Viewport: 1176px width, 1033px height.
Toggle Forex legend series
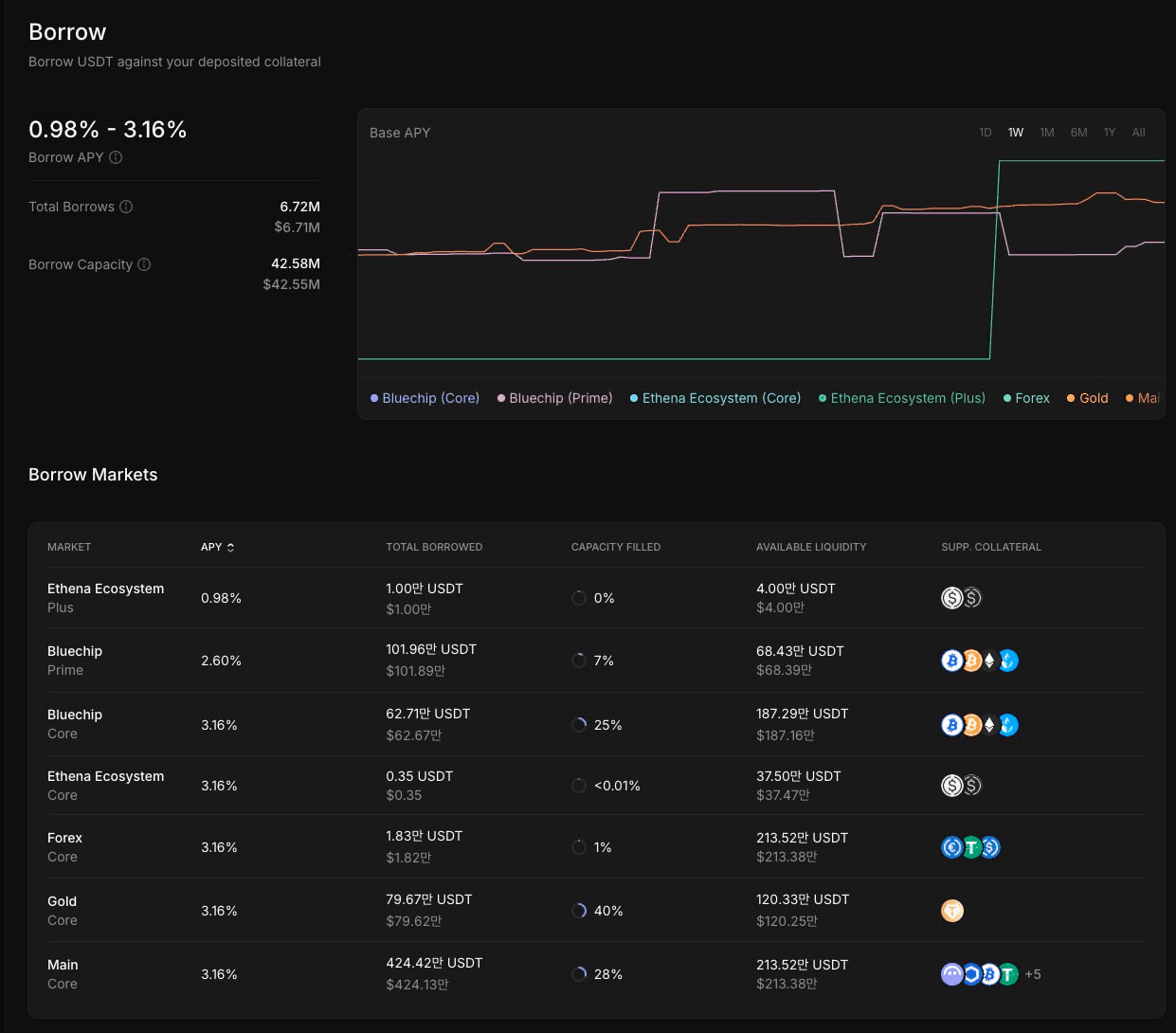click(x=1026, y=398)
